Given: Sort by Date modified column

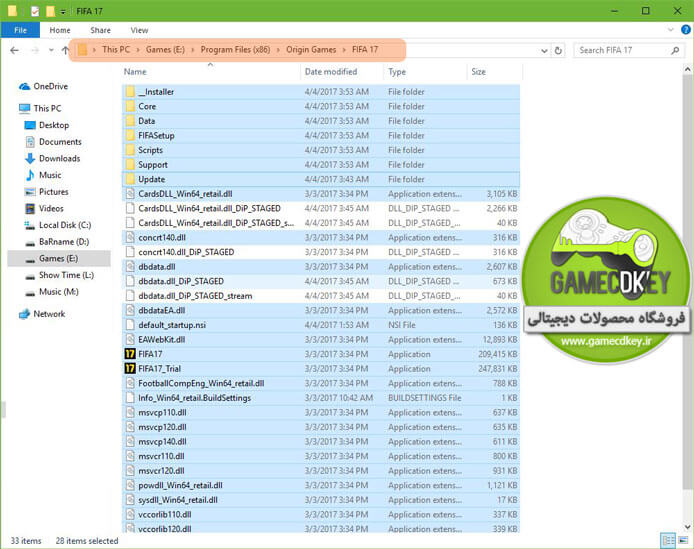Looking at the screenshot, I should [331, 72].
